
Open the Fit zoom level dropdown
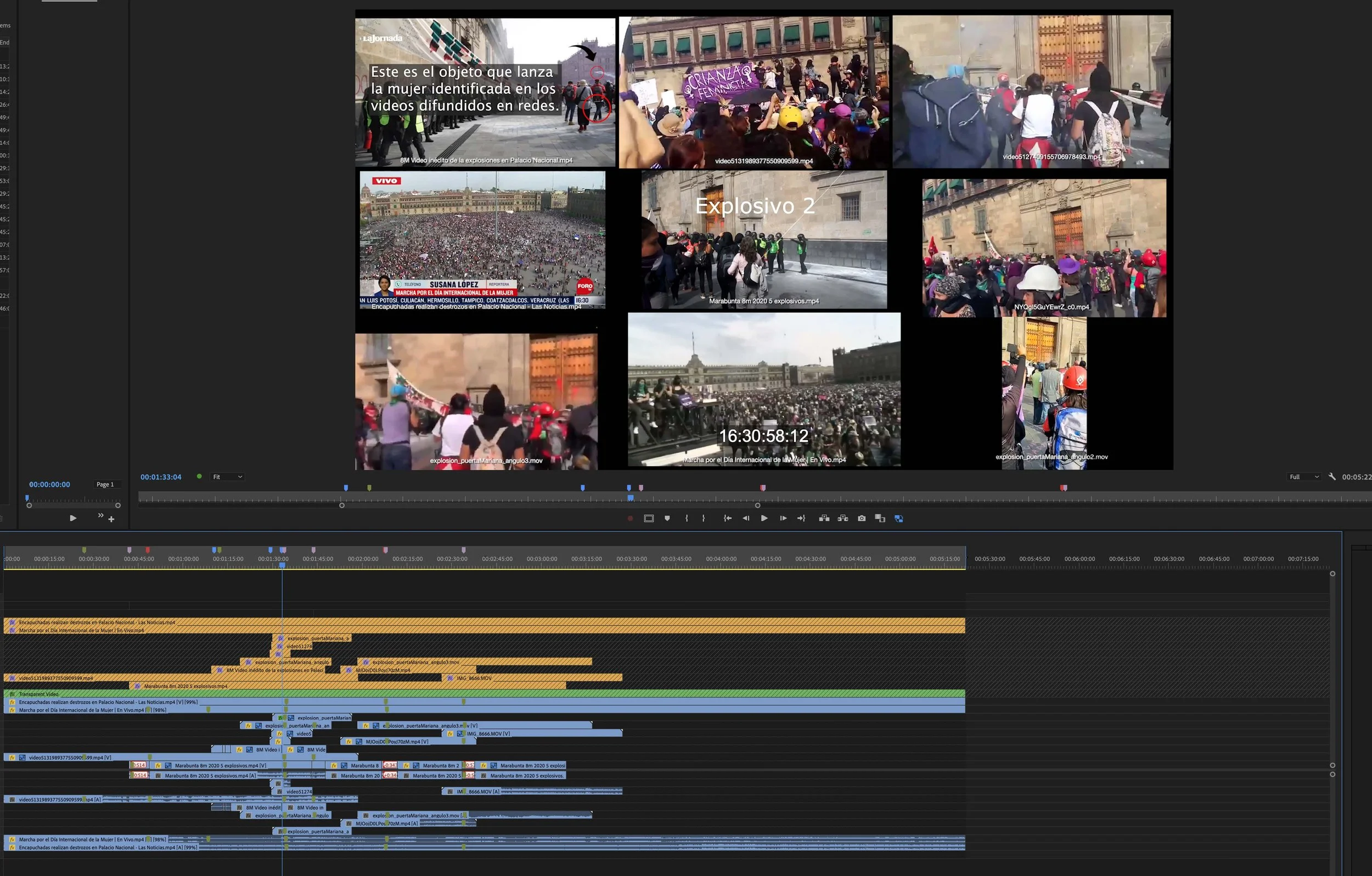point(227,477)
